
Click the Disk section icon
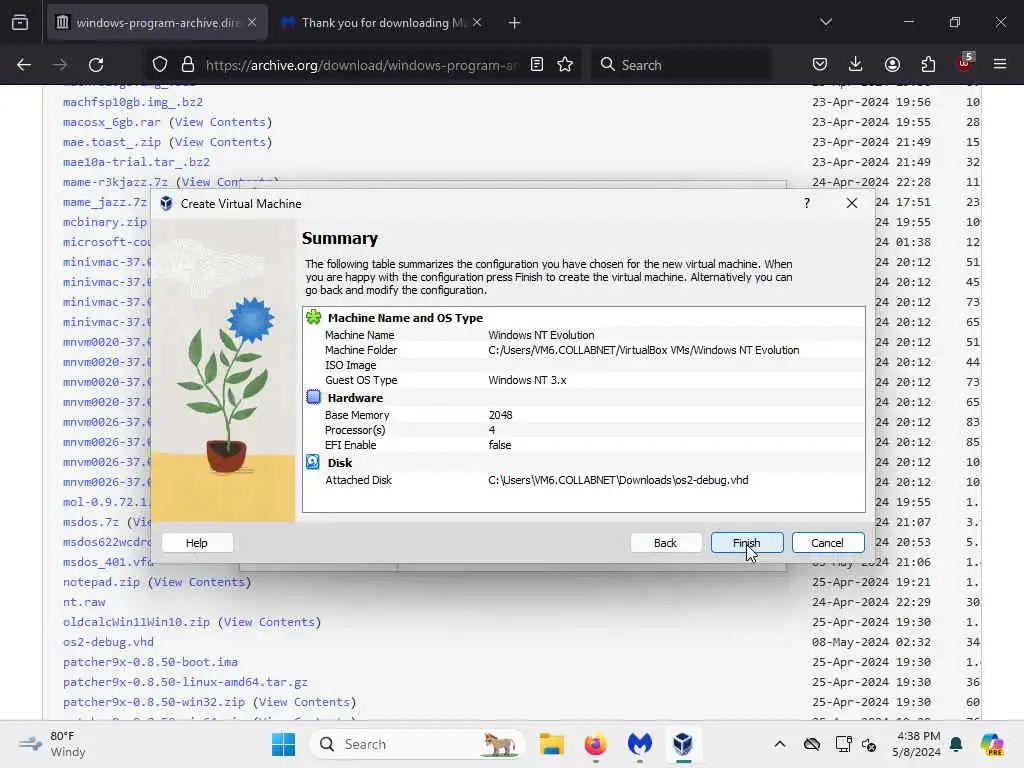point(313,462)
